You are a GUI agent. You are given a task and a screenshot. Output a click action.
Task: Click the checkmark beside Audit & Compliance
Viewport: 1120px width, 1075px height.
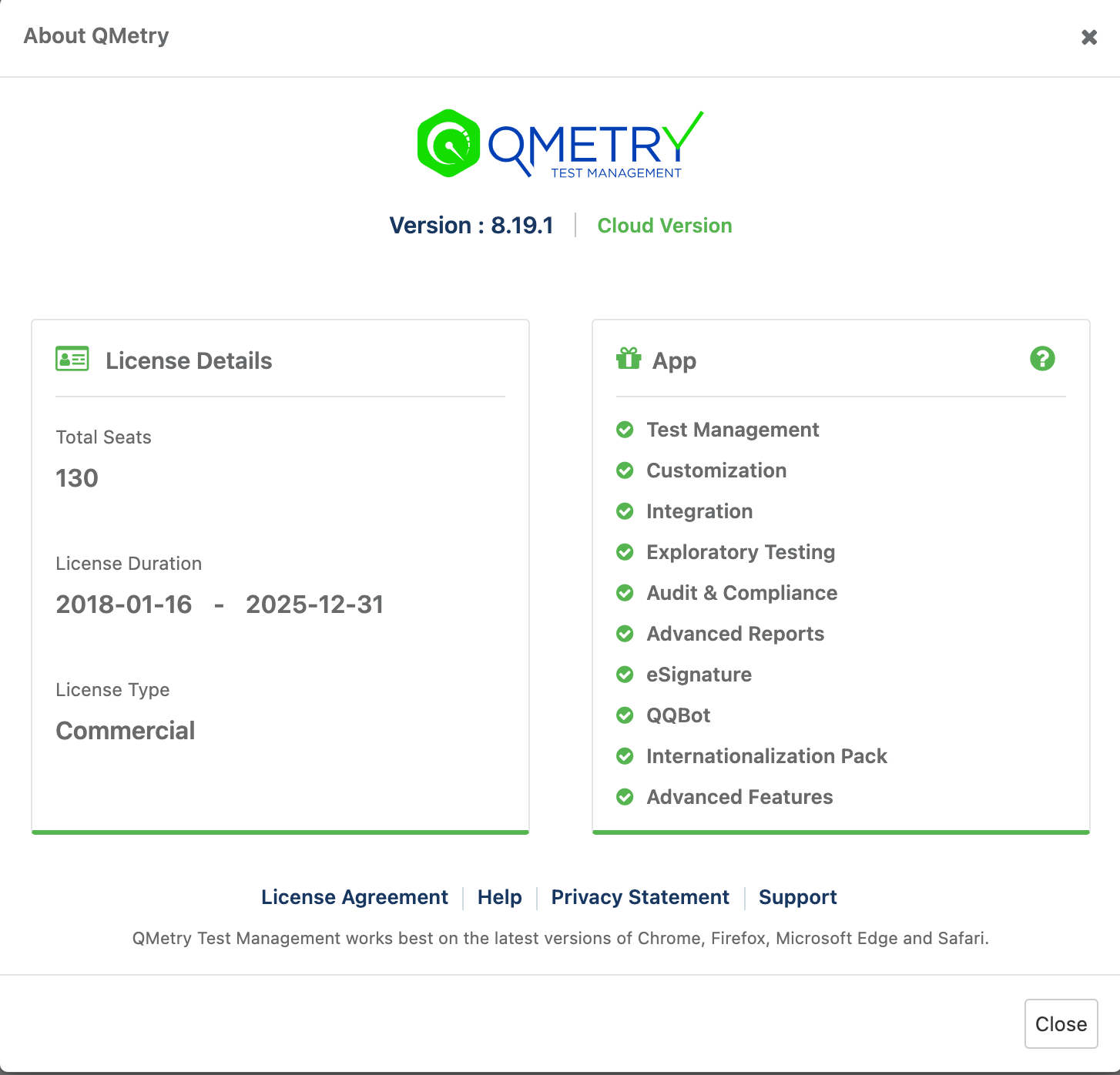tap(625, 593)
